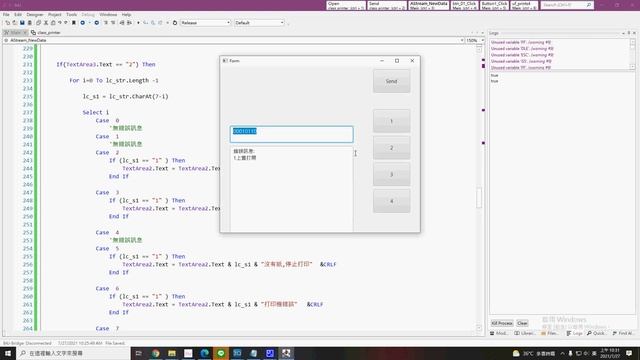The height and width of the screenshot is (360, 640).
Task: Click the Run play arrow in the toolbar
Action: [138, 23]
